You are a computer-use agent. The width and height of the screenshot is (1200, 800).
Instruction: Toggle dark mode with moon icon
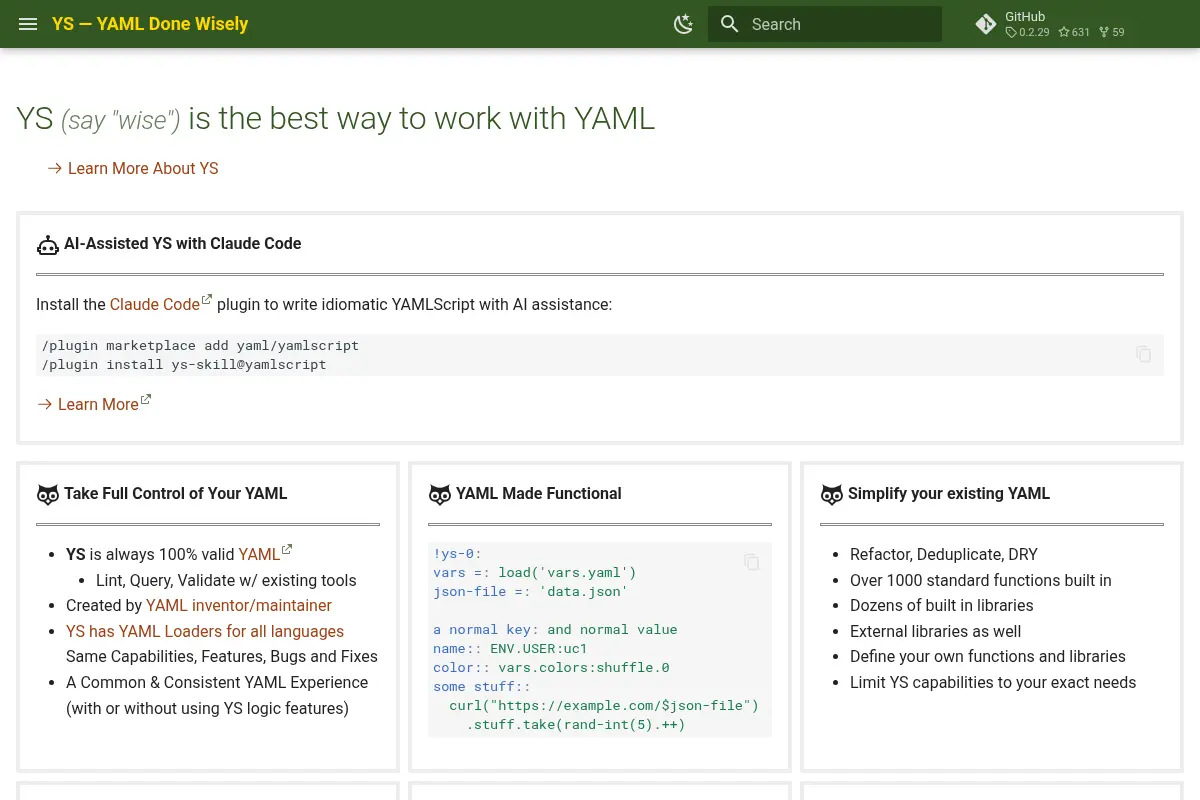(684, 24)
